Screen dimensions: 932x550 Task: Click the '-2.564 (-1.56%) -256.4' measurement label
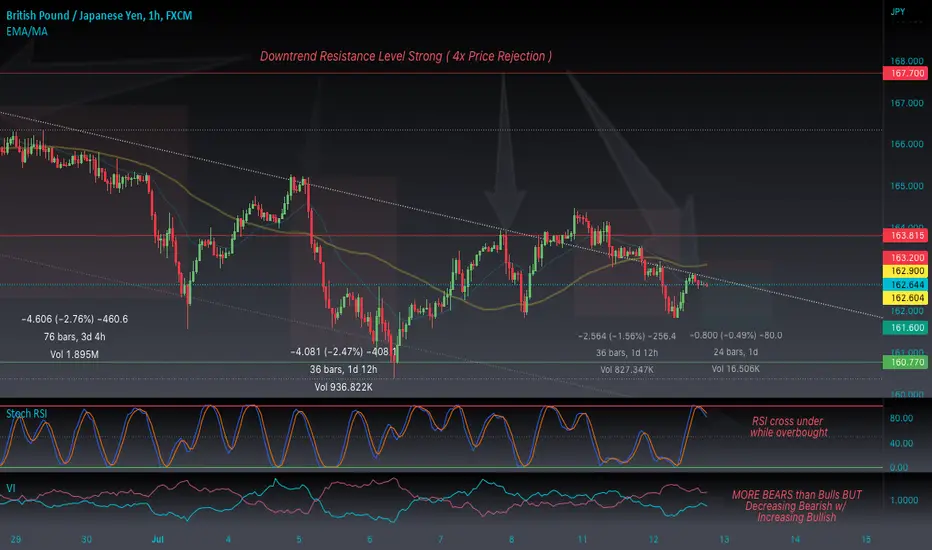(627, 336)
